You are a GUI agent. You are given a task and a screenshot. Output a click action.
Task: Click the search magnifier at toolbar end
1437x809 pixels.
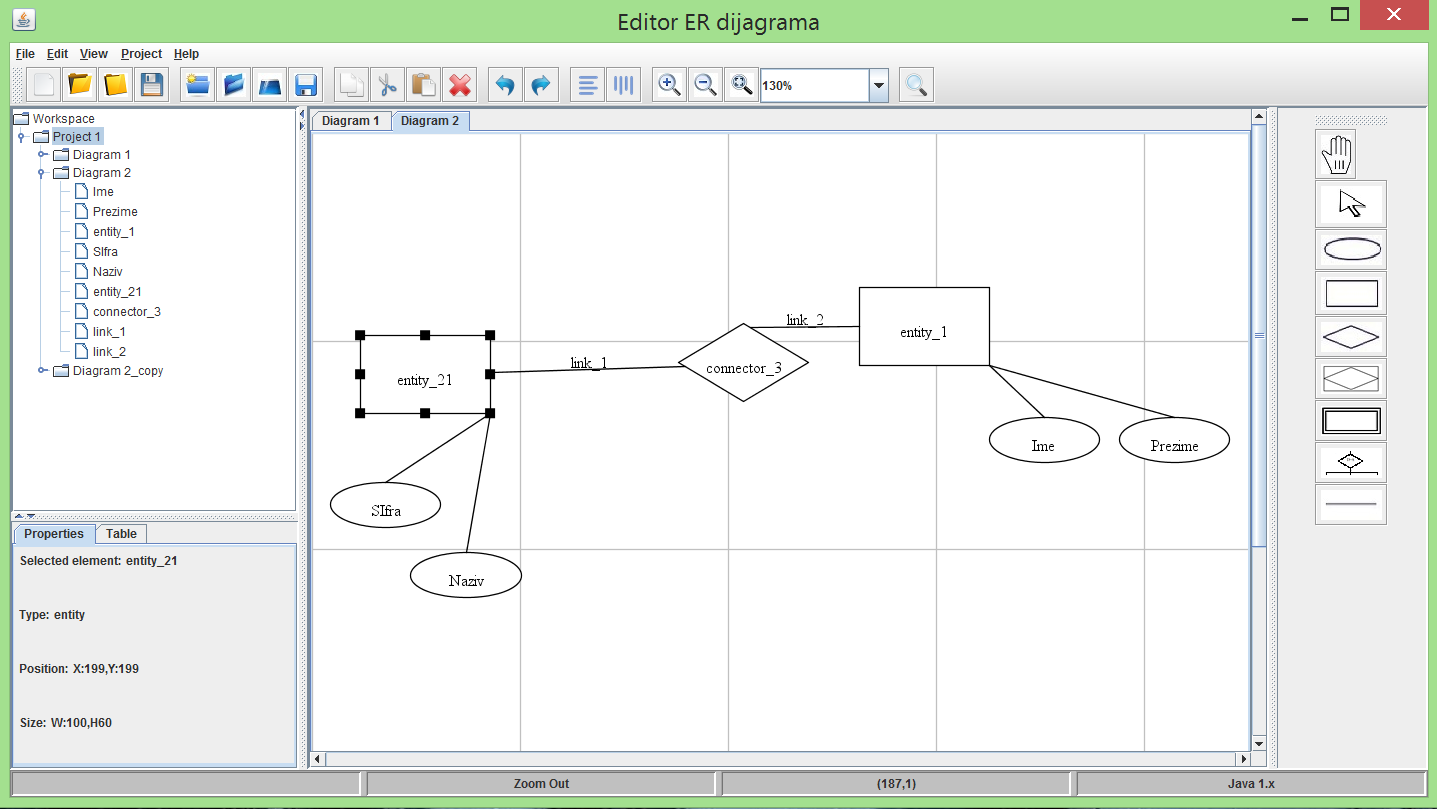pyautogui.click(x=916, y=85)
